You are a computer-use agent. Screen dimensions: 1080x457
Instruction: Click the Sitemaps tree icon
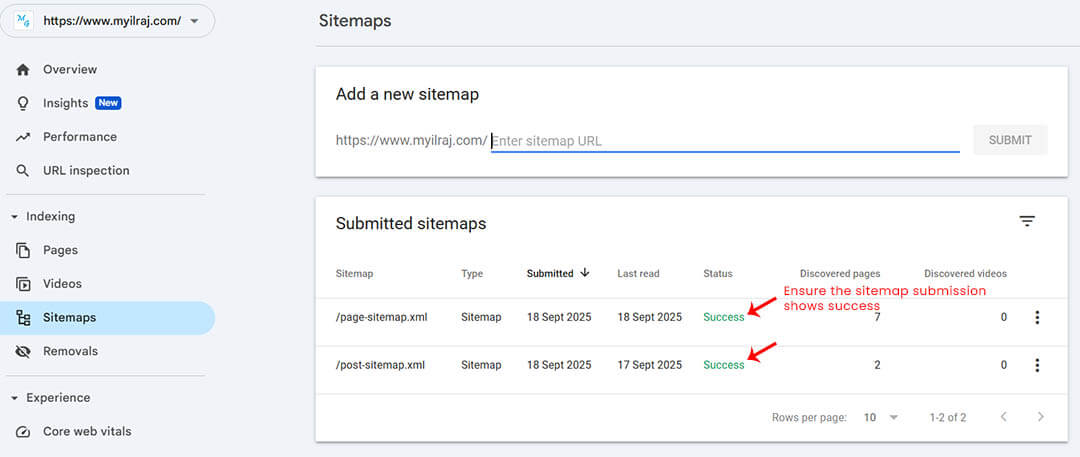(x=23, y=318)
